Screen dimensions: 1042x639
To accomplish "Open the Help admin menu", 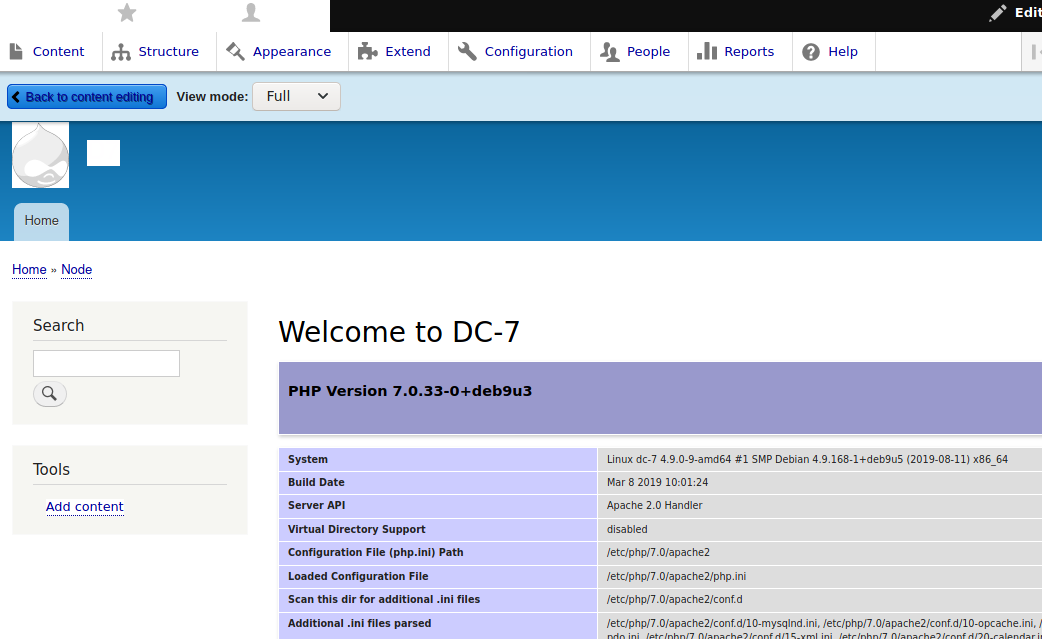I will pos(843,52).
